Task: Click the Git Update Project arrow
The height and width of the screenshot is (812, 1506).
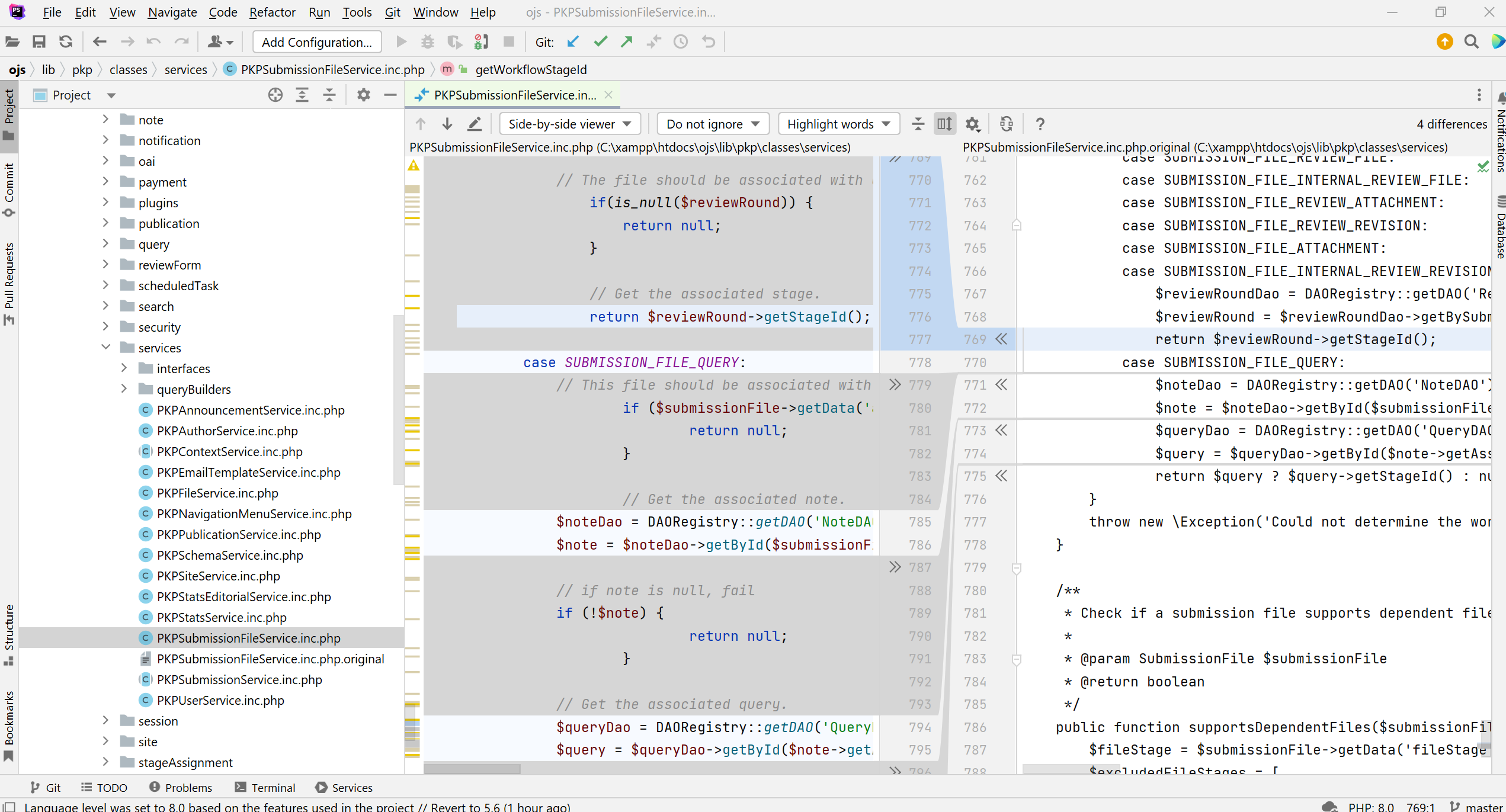Action: (x=573, y=42)
